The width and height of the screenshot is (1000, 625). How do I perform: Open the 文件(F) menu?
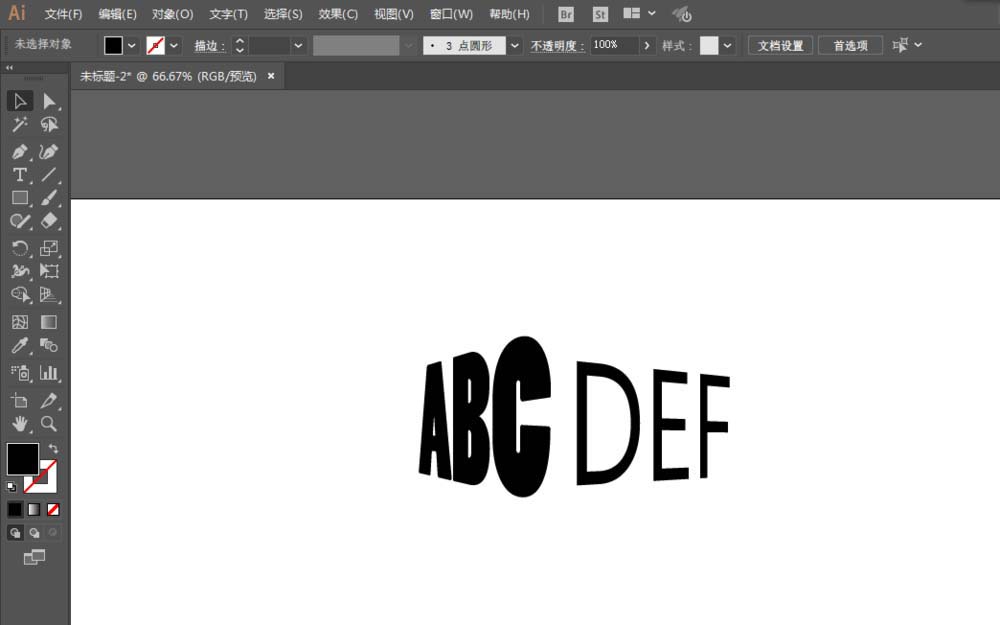[x=63, y=14]
